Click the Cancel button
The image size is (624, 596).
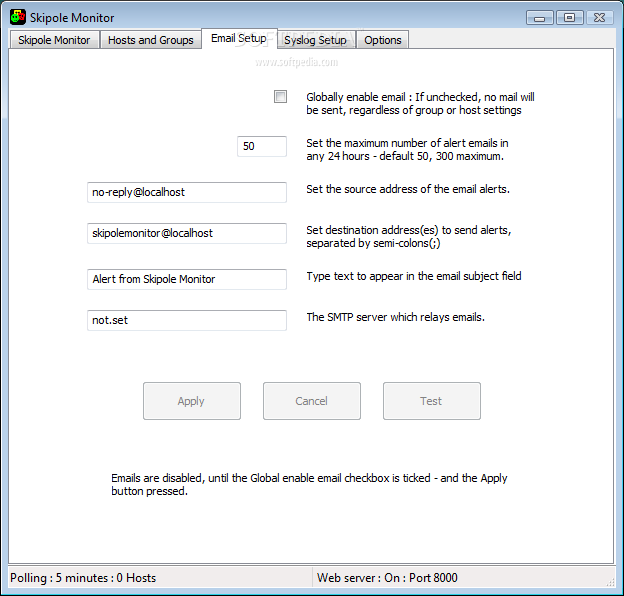[x=312, y=401]
